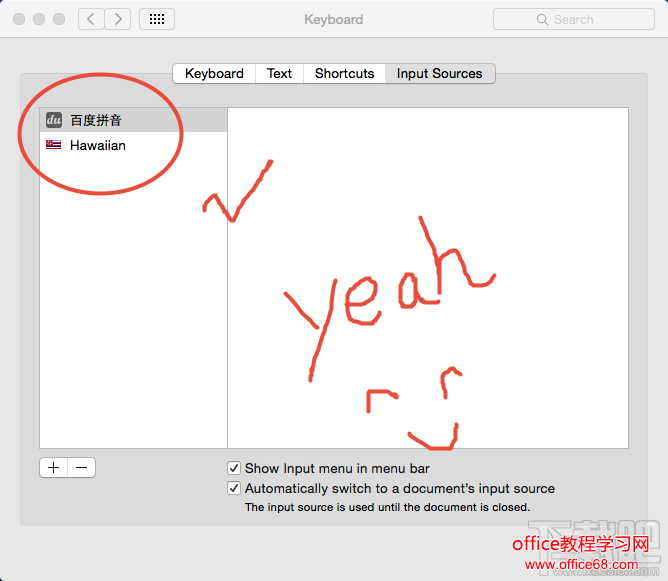Switch to the Shortcuts tab
Viewport: 668px width, 581px height.
coord(344,73)
